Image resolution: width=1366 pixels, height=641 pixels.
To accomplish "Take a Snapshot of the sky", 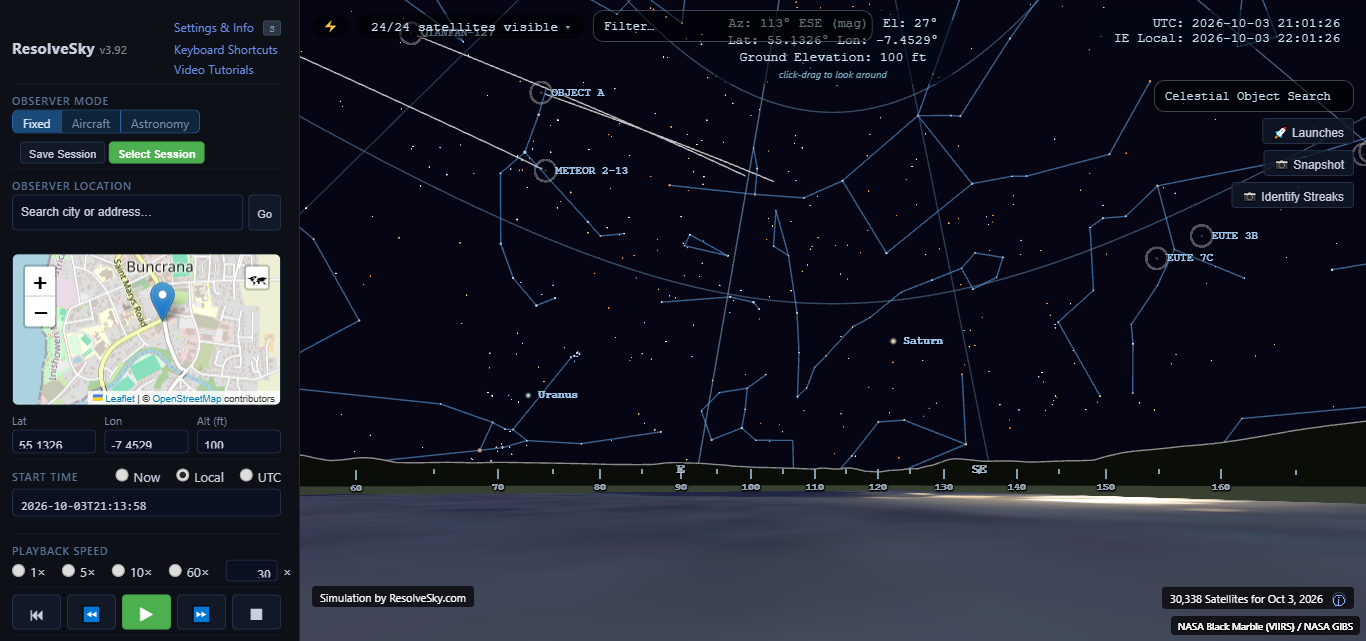I will pyautogui.click(x=1309, y=165).
